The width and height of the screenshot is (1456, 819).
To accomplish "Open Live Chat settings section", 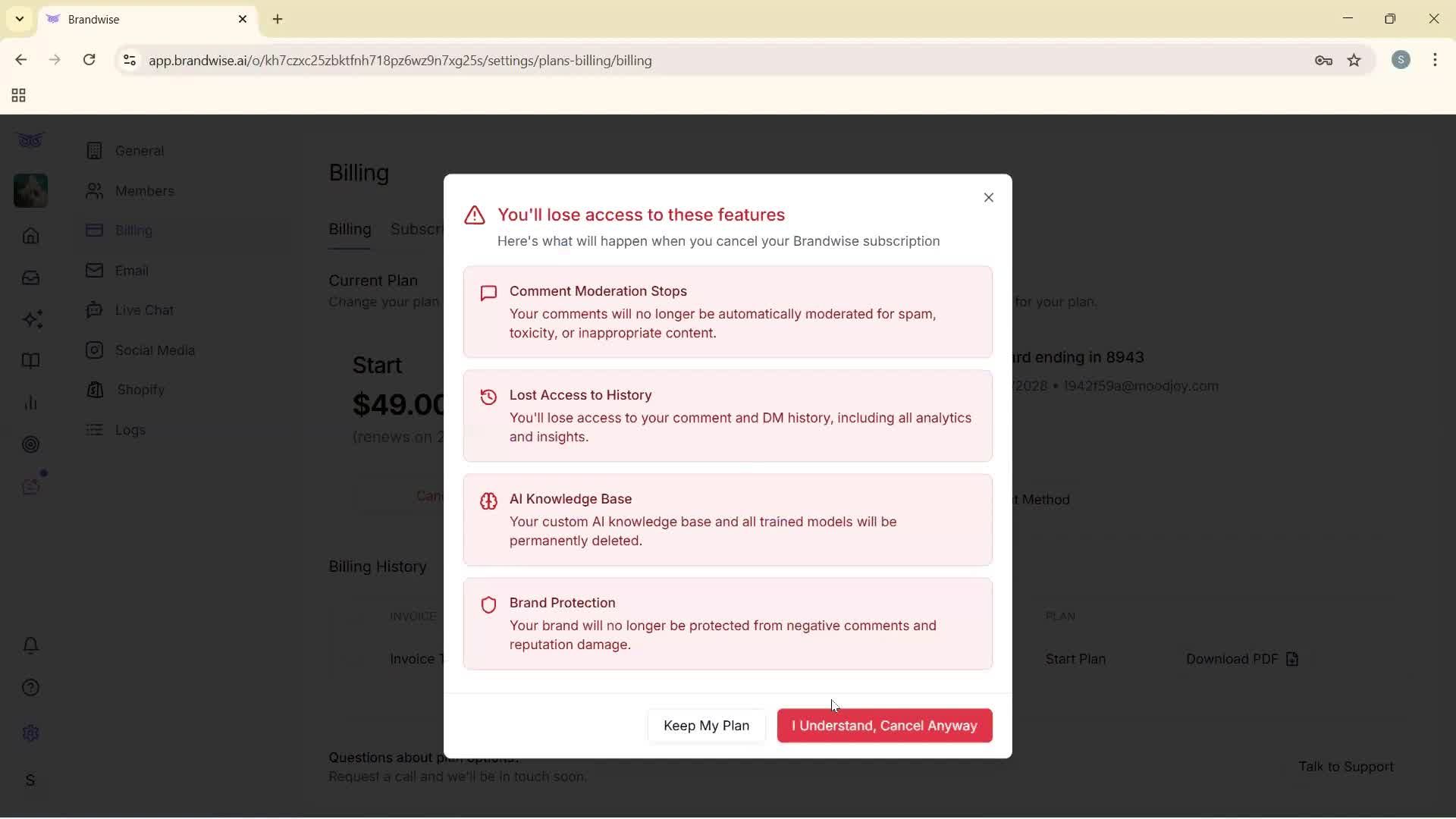I will pos(144,309).
